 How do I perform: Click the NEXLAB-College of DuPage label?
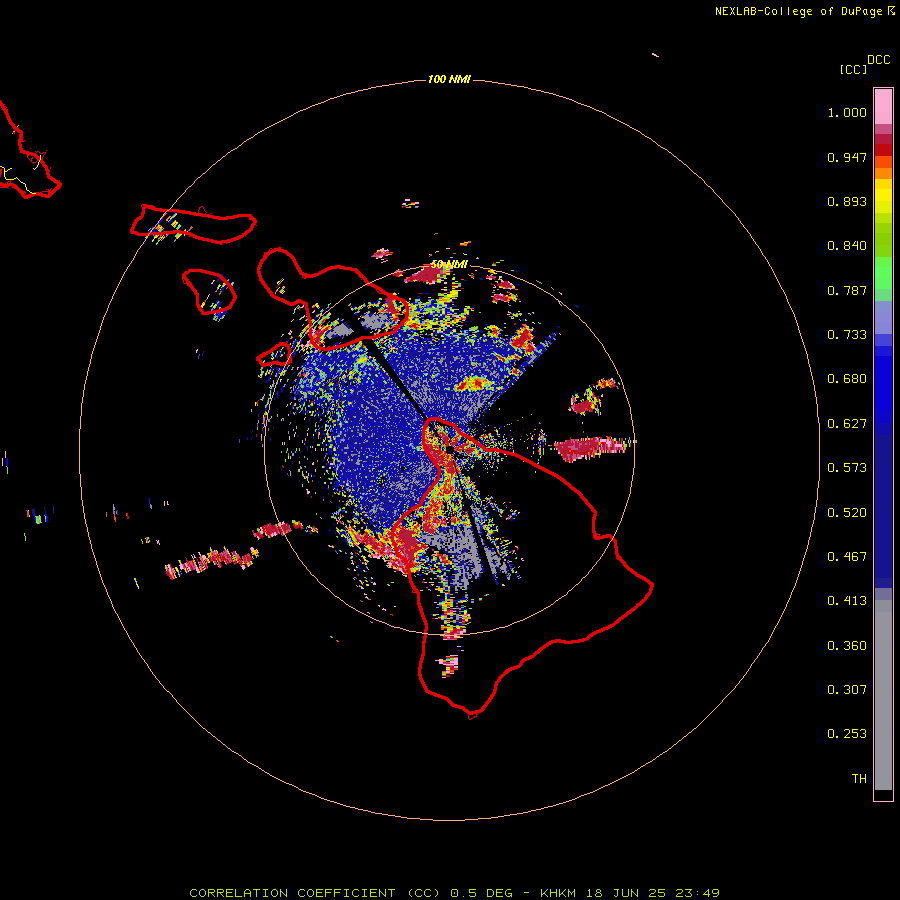798,11
